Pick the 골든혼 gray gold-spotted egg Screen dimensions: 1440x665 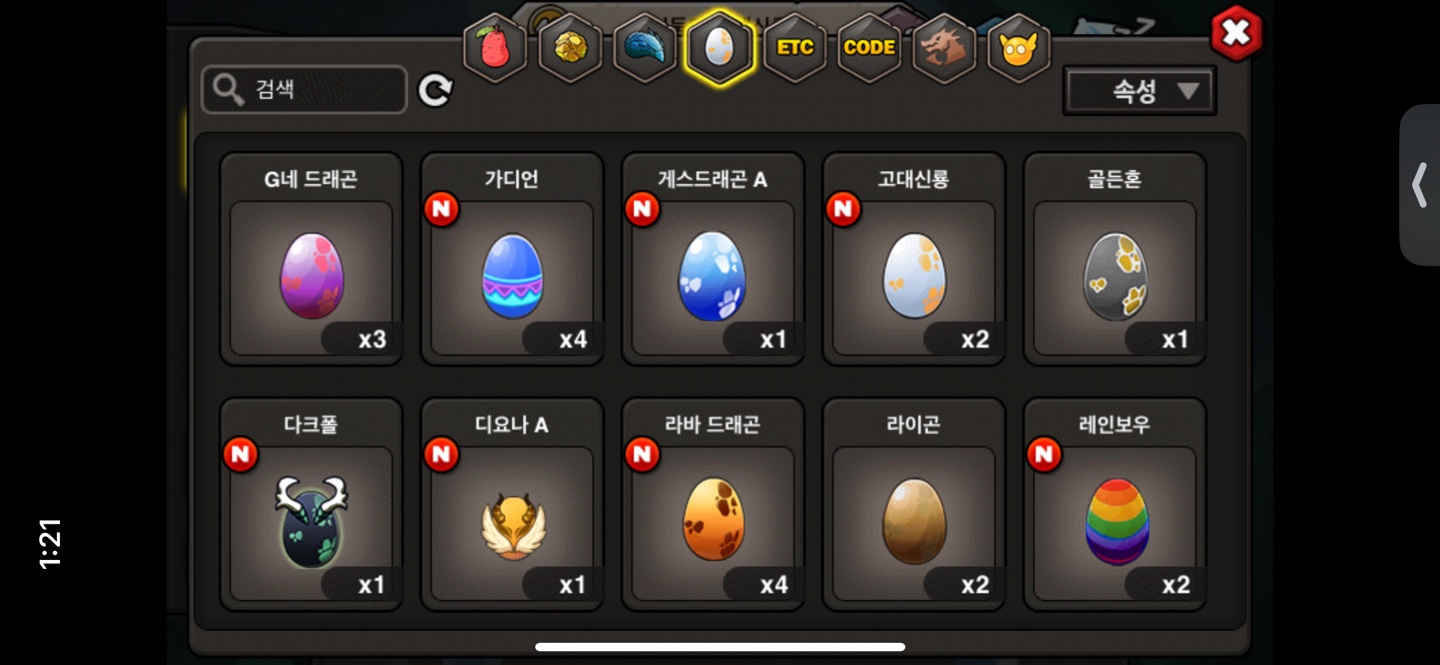[x=1115, y=259]
